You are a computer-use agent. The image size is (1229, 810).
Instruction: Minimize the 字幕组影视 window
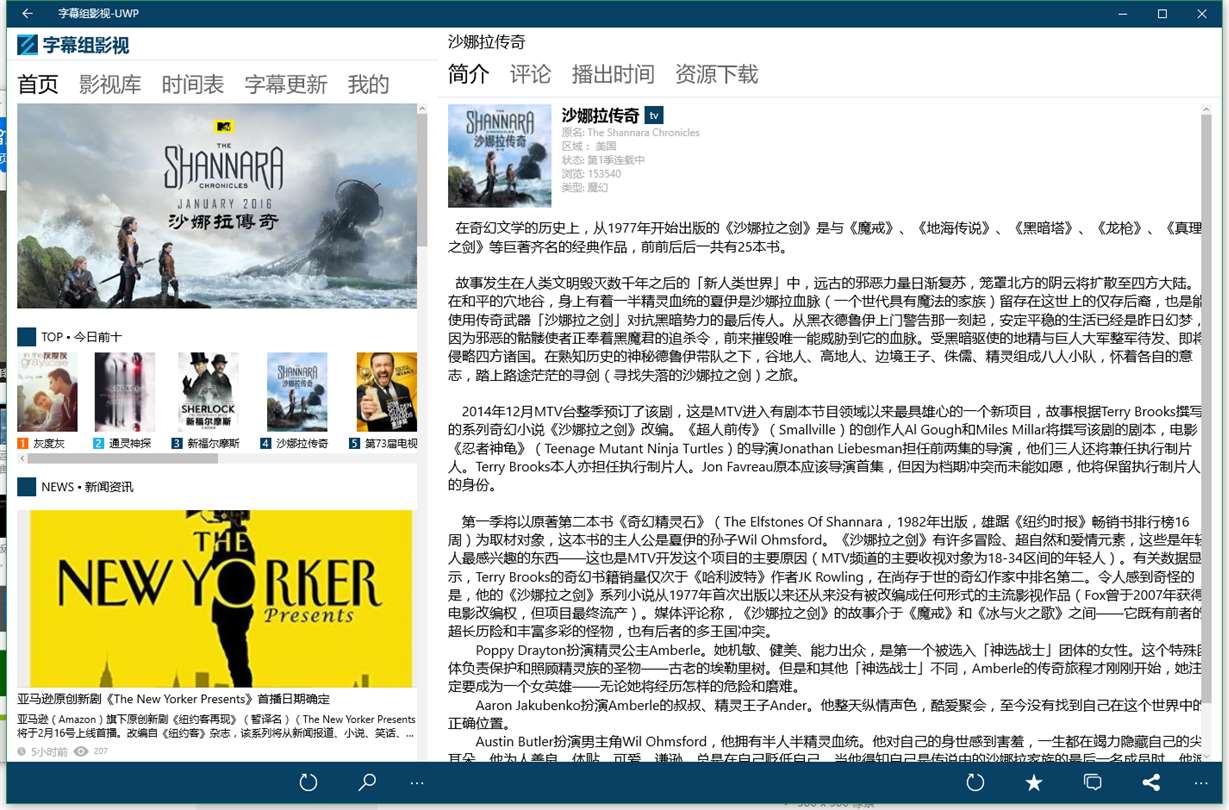click(x=1121, y=14)
